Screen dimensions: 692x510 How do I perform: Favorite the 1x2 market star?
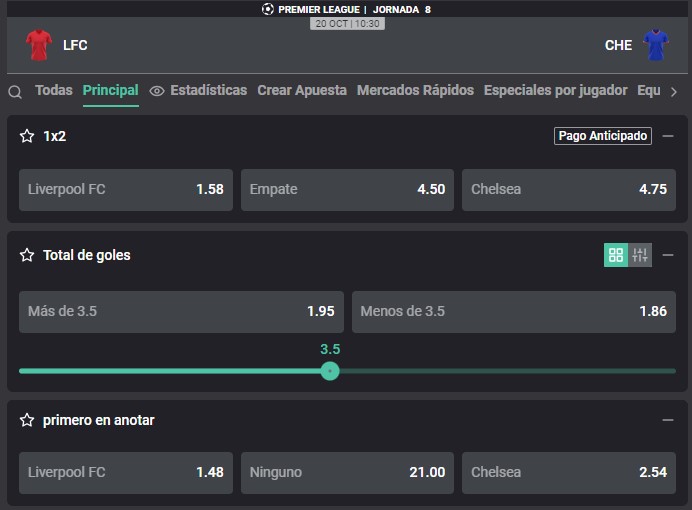27,136
